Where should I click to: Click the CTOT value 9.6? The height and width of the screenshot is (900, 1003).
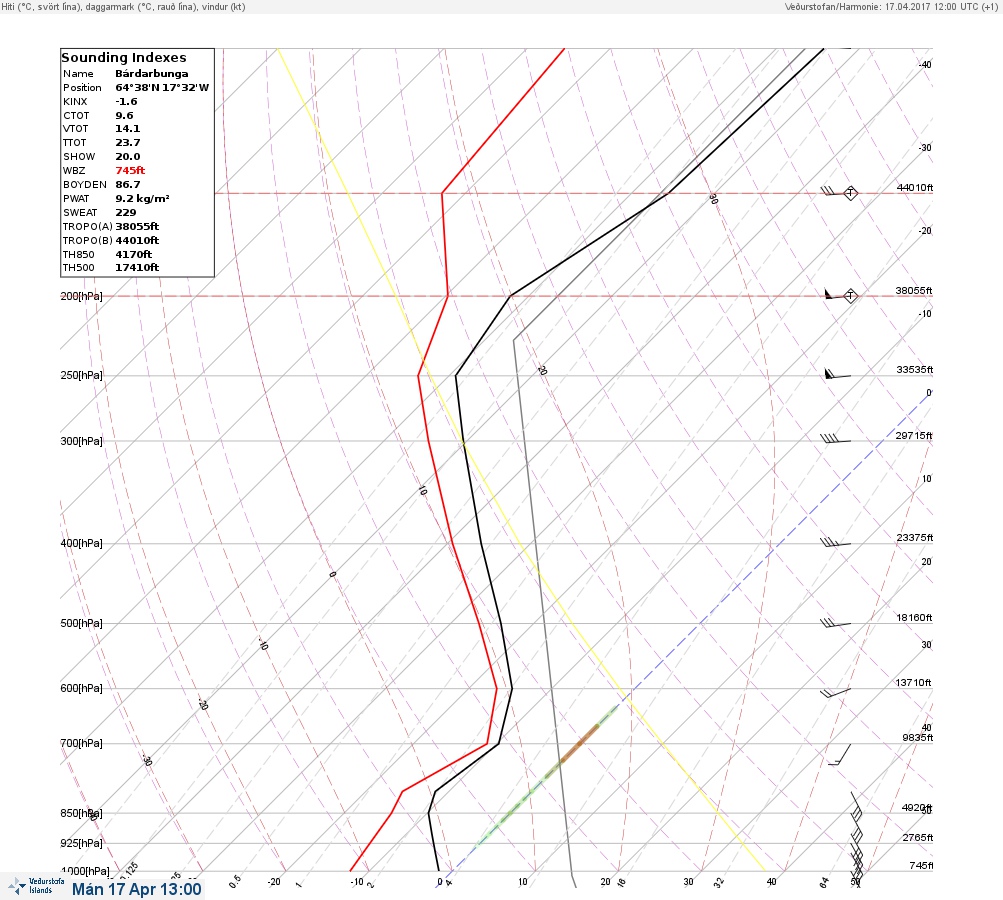pyautogui.click(x=124, y=116)
